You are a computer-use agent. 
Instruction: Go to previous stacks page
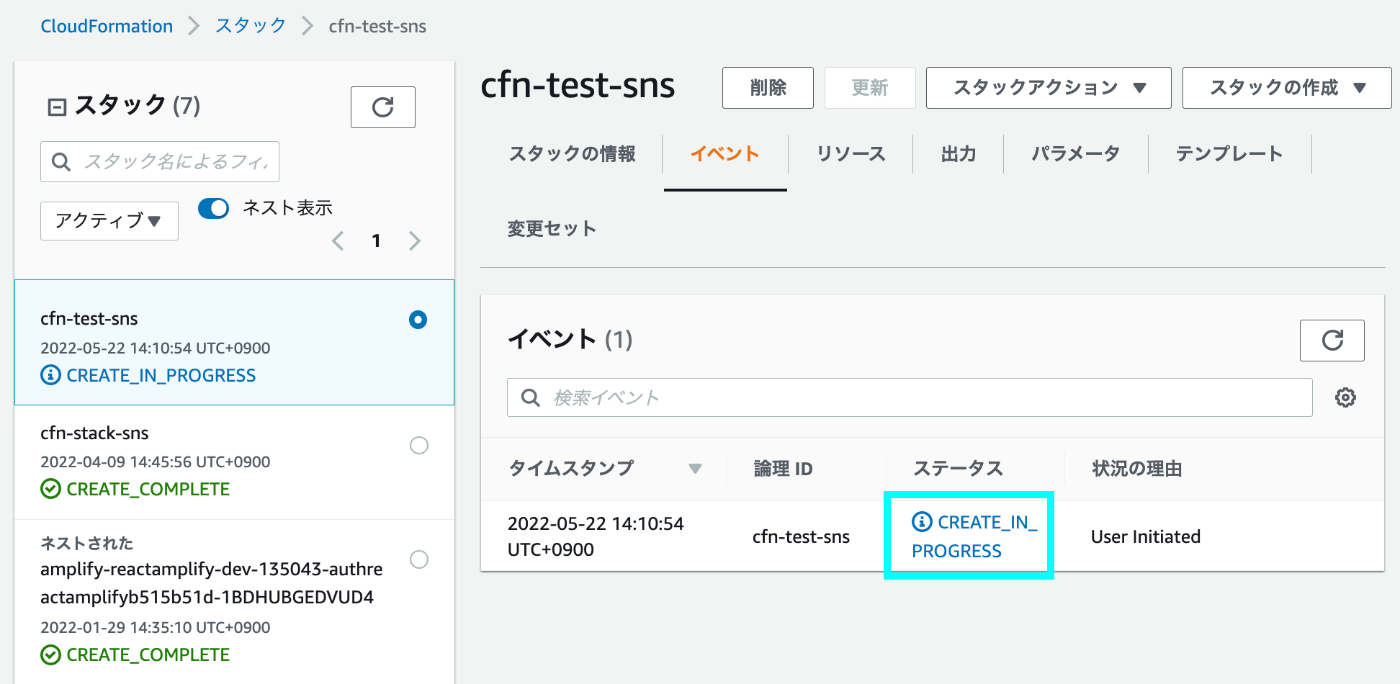[338, 241]
